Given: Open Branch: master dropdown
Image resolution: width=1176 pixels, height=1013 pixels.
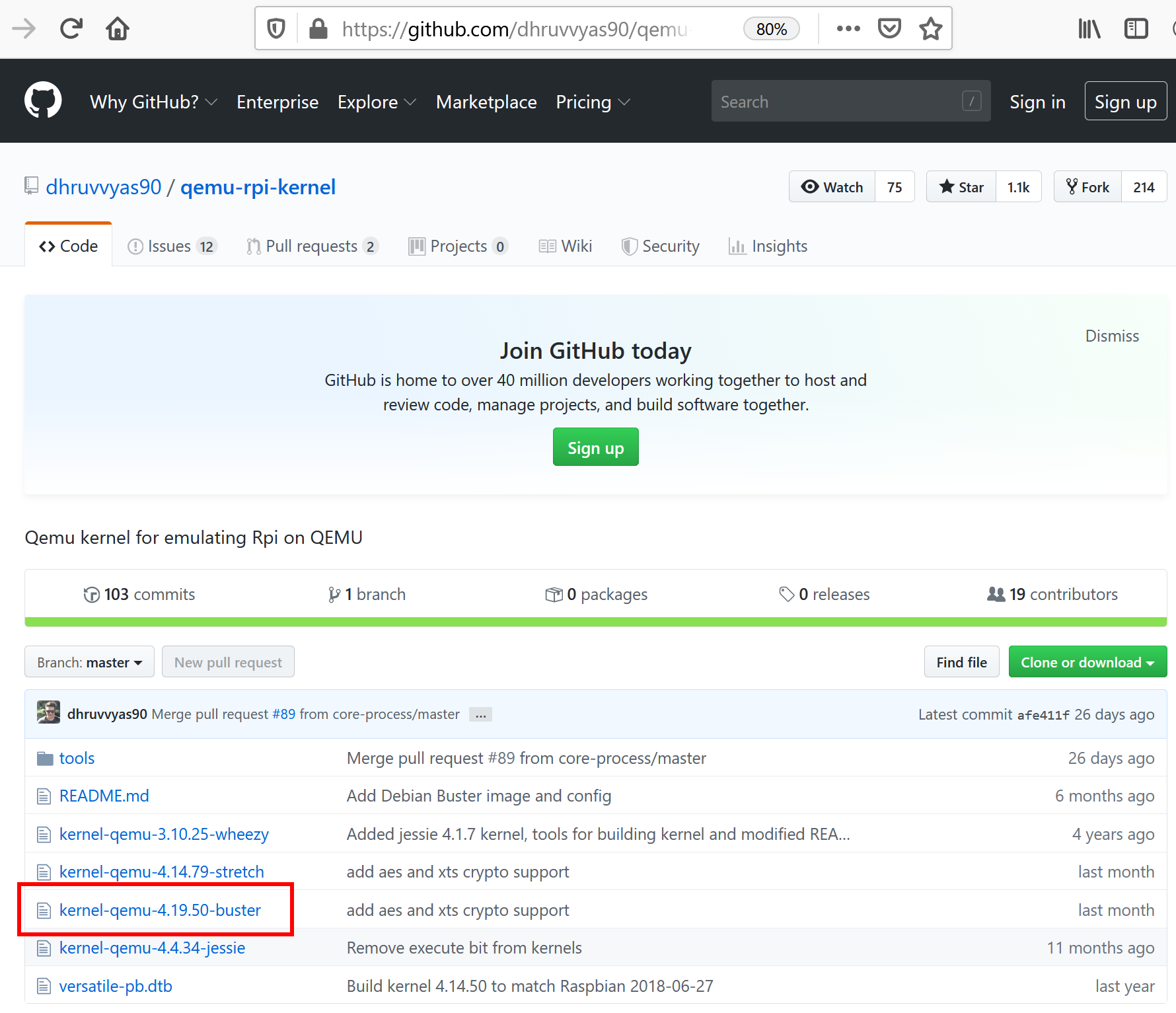Looking at the screenshot, I should click(89, 662).
